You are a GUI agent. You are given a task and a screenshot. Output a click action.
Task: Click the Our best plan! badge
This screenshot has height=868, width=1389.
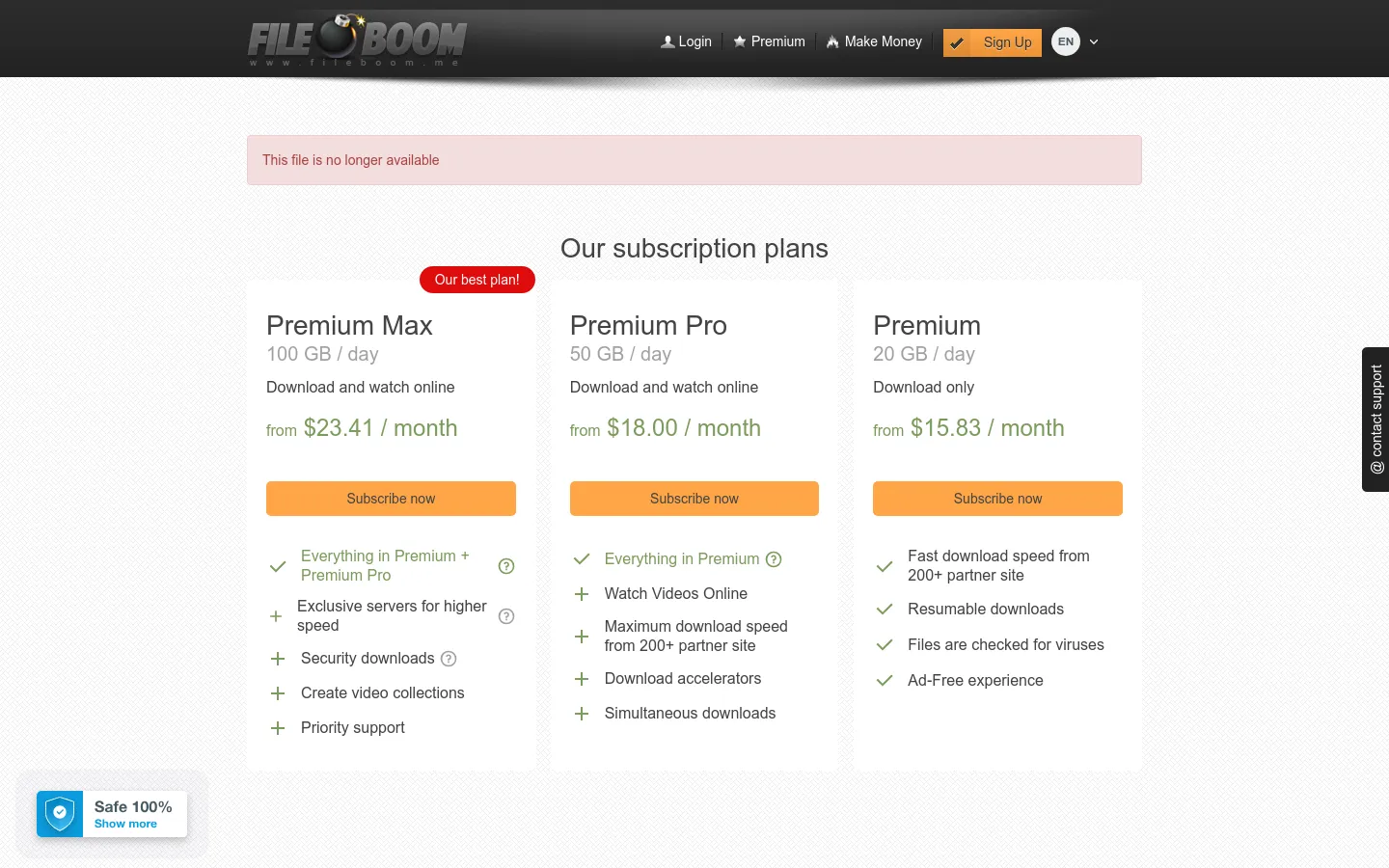477,280
